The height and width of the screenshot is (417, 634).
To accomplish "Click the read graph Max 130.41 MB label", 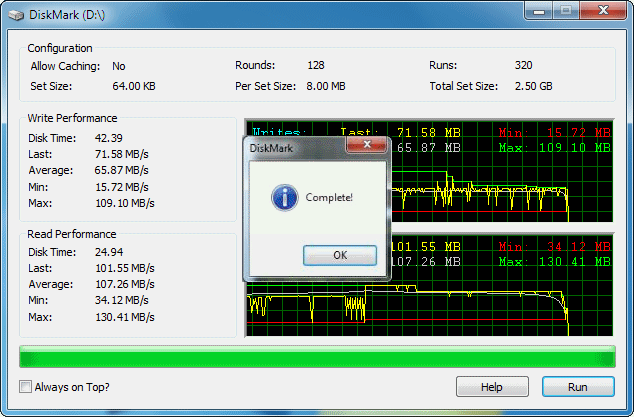I will pyautogui.click(x=554, y=262).
